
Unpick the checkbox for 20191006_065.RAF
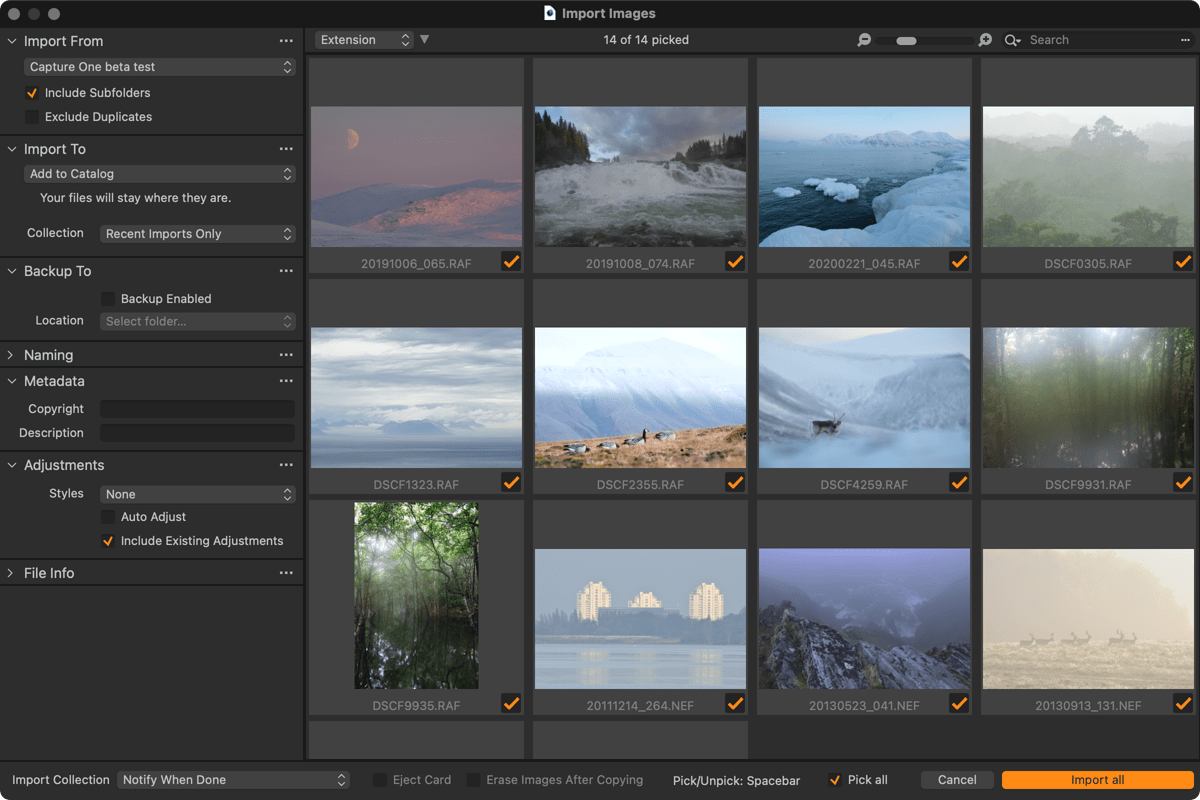tap(511, 262)
